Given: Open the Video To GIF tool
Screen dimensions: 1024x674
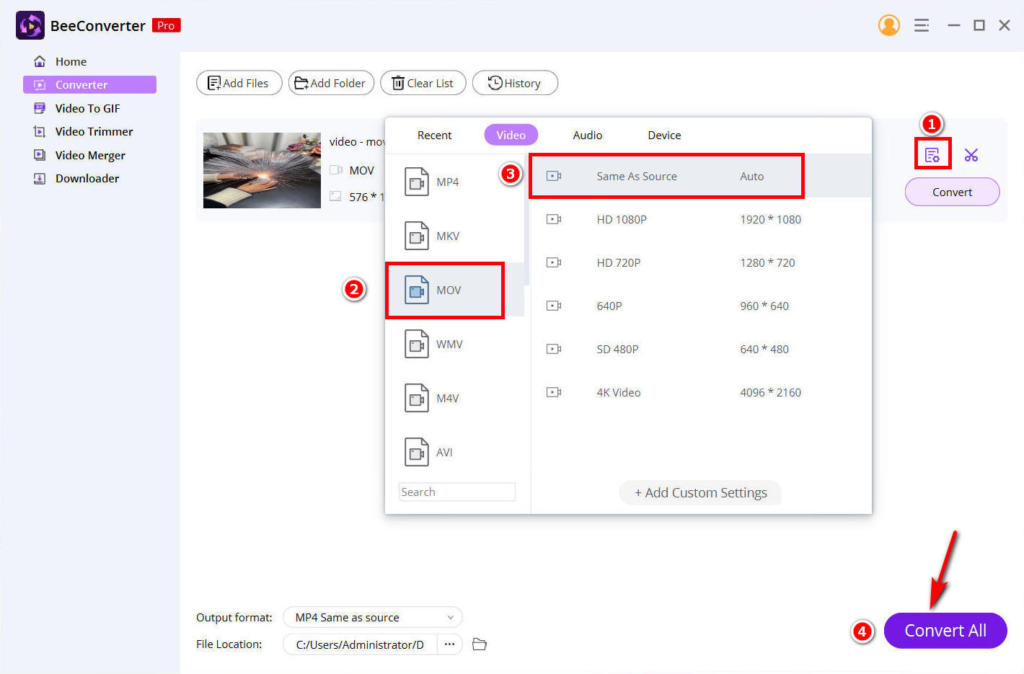Looking at the screenshot, I should pyautogui.click(x=87, y=108).
